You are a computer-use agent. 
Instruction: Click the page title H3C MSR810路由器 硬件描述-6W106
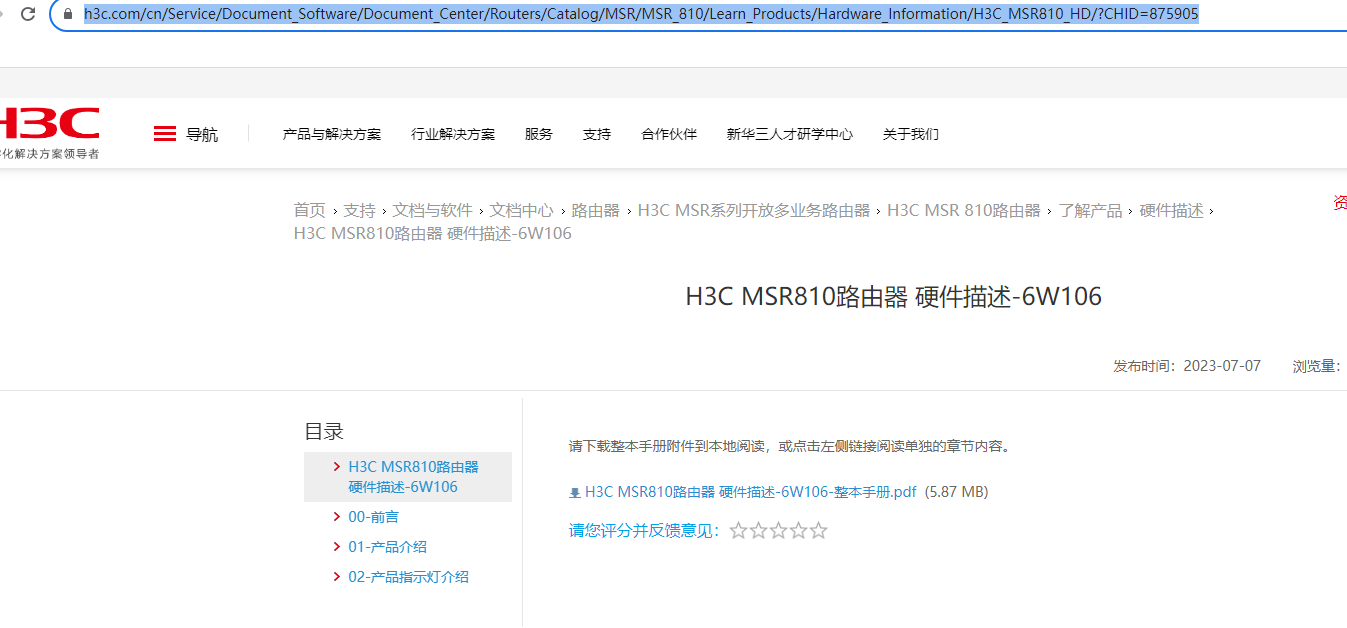point(894,297)
